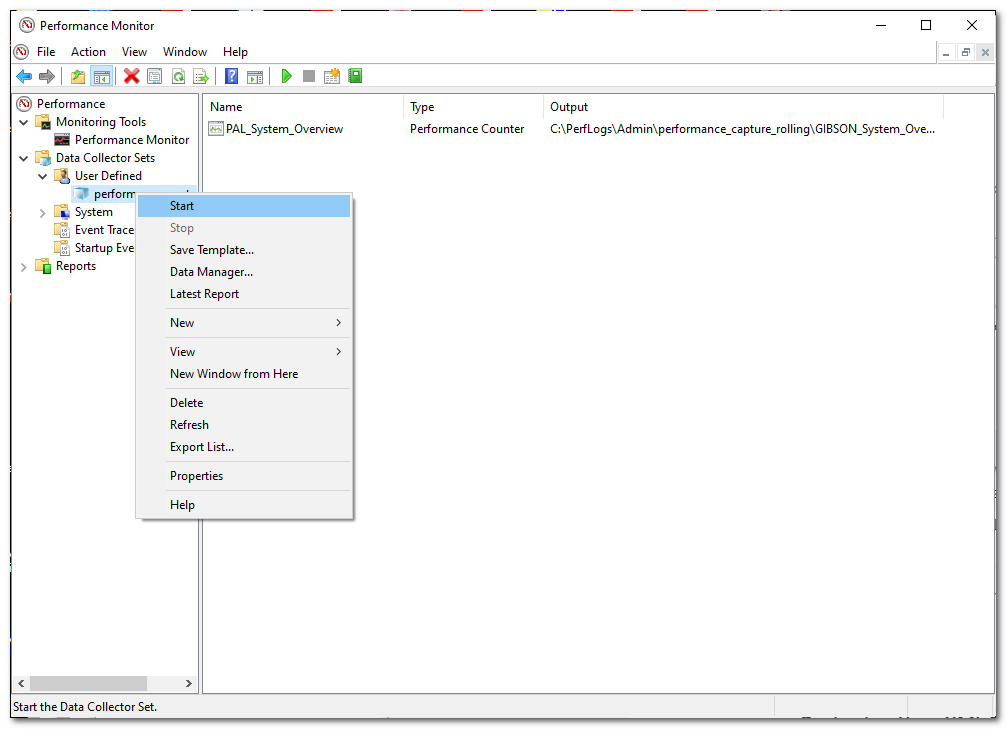Expand the Reports tree node
The image size is (1007, 729).
coord(24,267)
